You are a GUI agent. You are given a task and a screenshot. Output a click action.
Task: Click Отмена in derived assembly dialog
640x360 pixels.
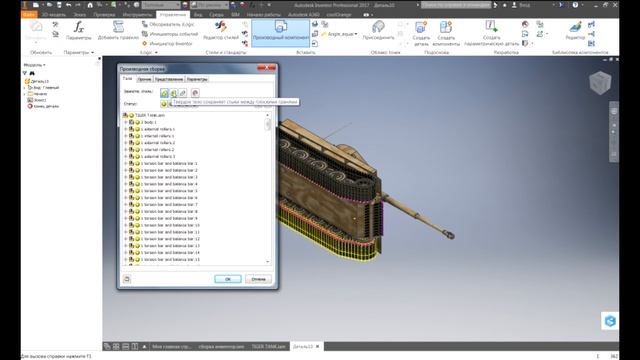coord(258,279)
